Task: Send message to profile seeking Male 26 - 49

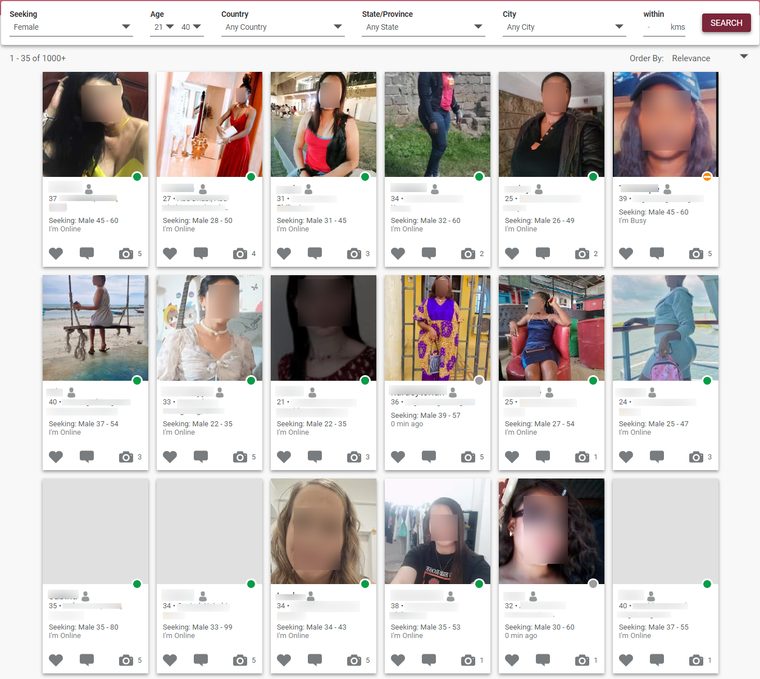Action: click(x=543, y=253)
